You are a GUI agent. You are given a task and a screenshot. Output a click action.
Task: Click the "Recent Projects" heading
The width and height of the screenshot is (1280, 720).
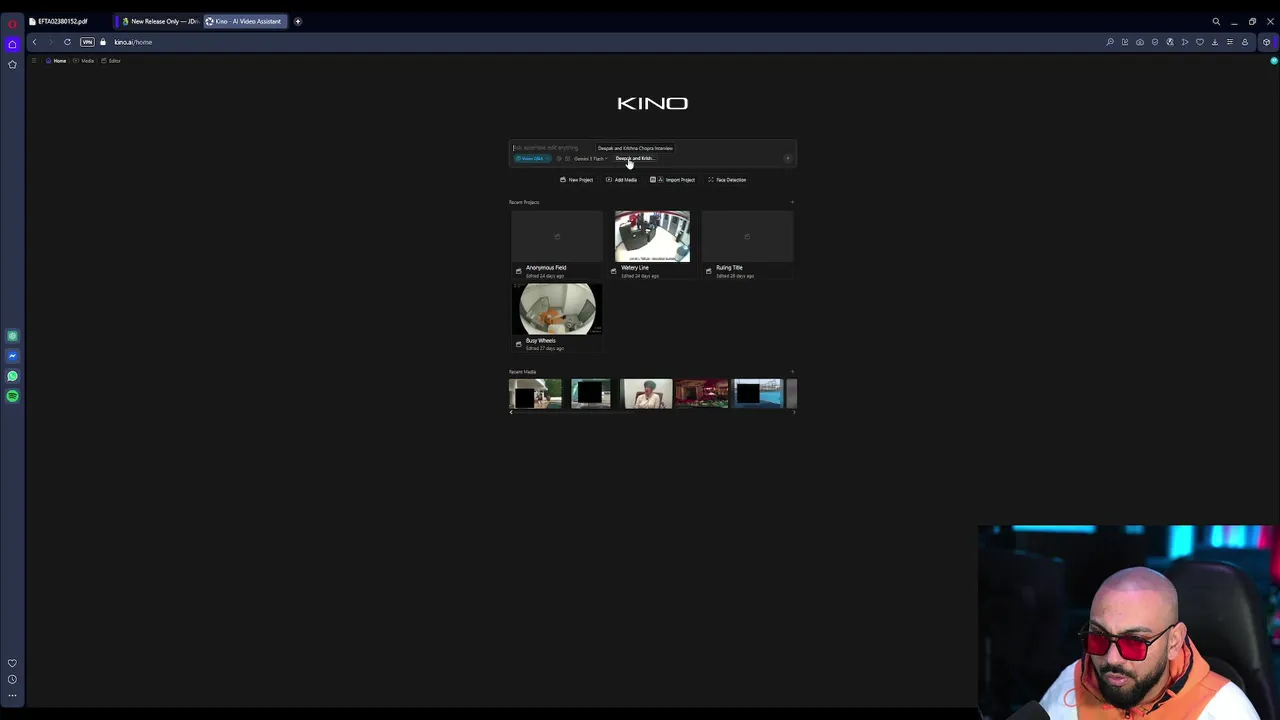click(524, 203)
